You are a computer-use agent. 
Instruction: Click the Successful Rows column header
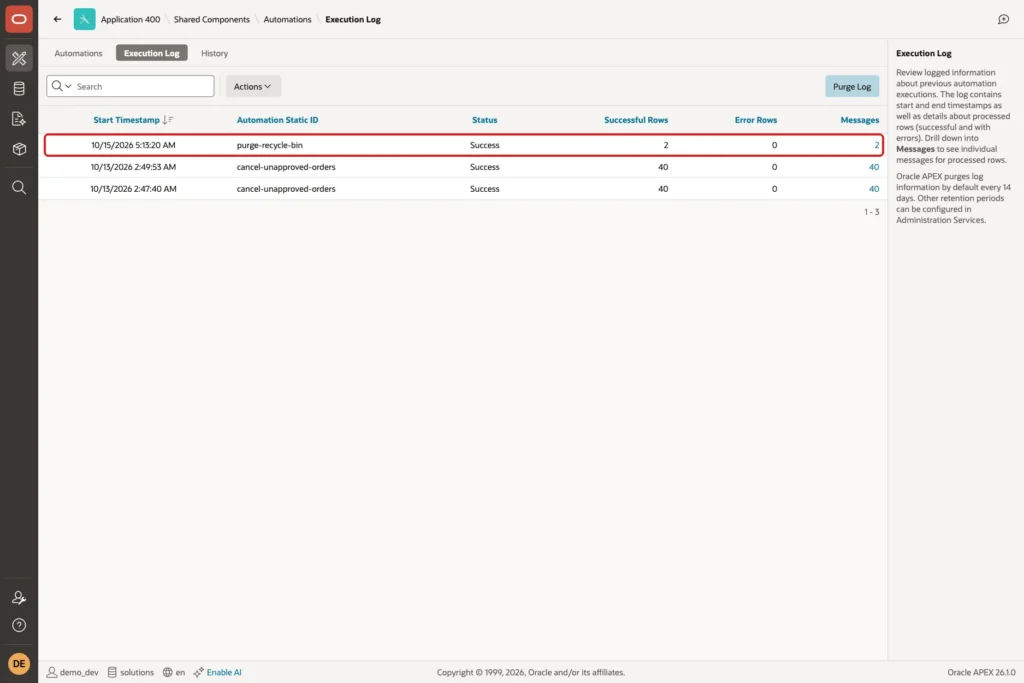pos(635,119)
